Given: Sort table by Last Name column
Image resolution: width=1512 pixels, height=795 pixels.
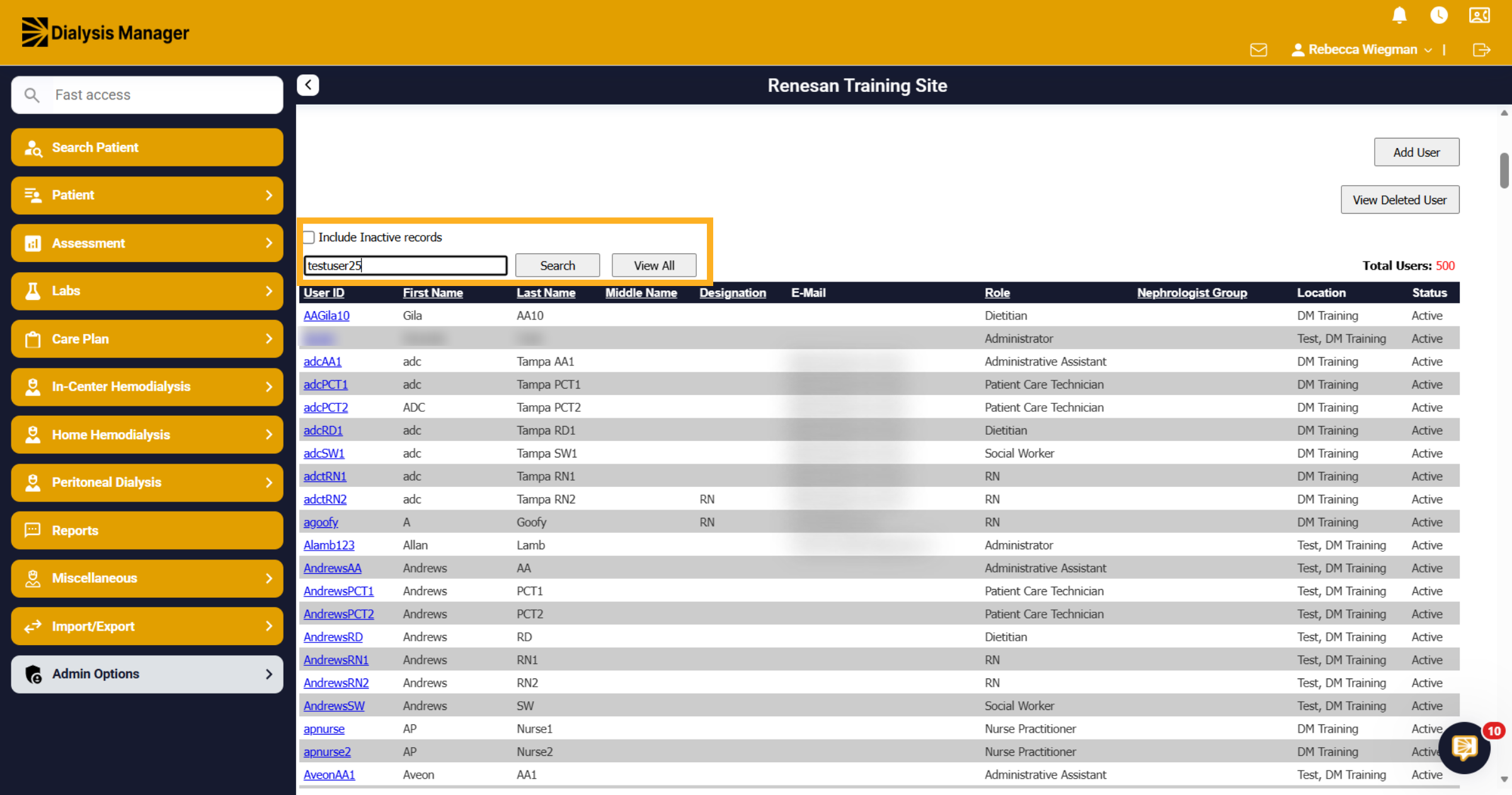Looking at the screenshot, I should (x=546, y=293).
